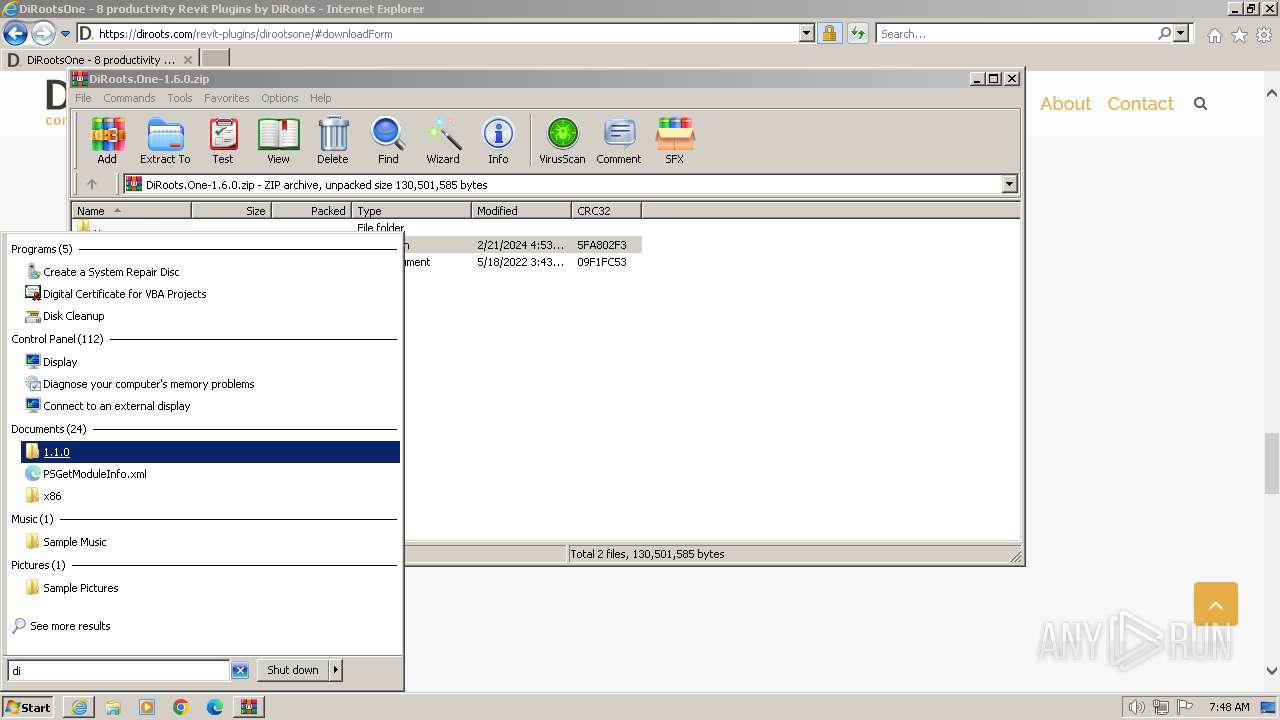The width and height of the screenshot is (1280, 720).
Task: Open the WinRAR Help menu
Action: 320,98
